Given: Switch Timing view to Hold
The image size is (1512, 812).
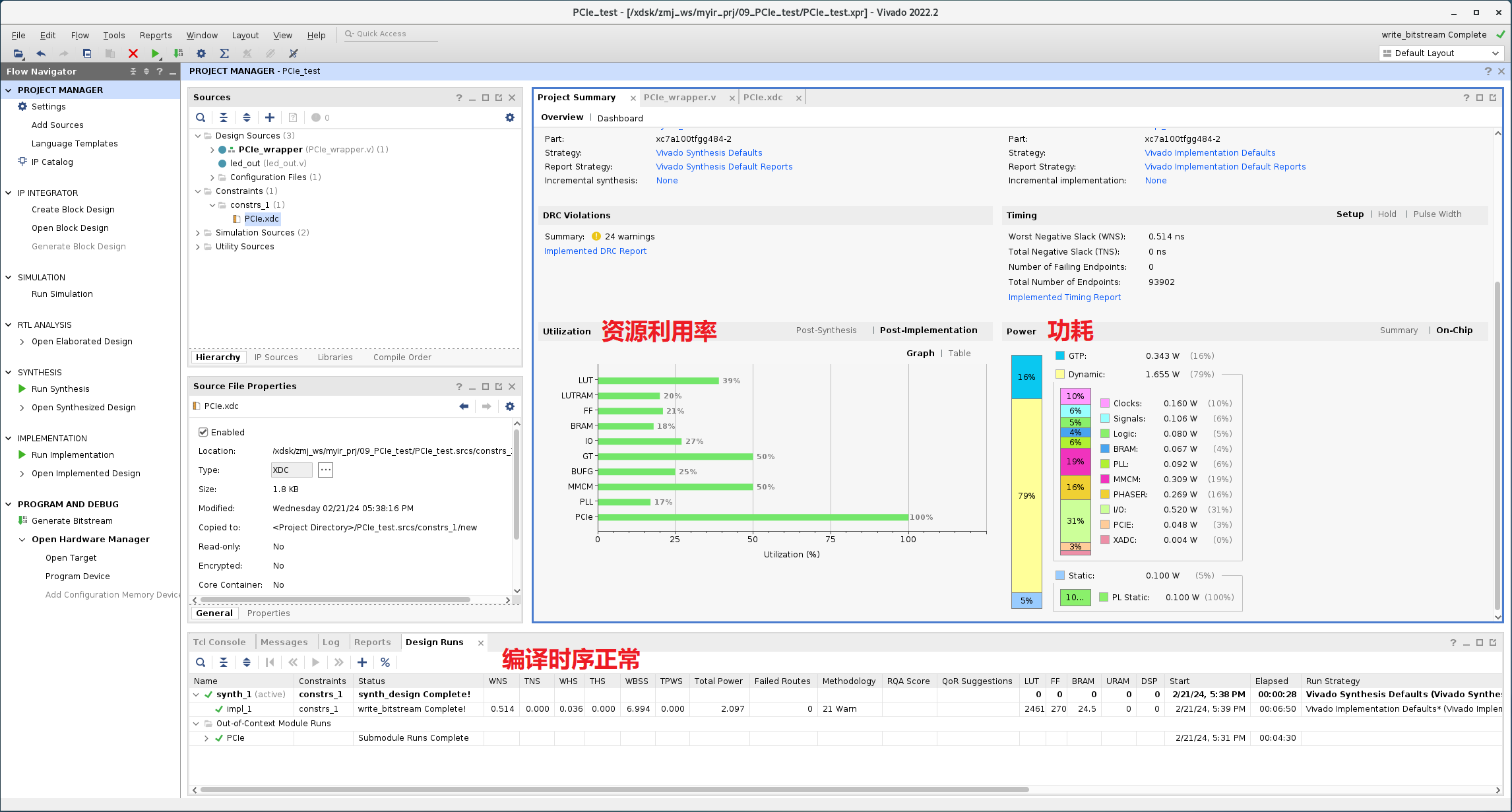Looking at the screenshot, I should pyautogui.click(x=1387, y=214).
